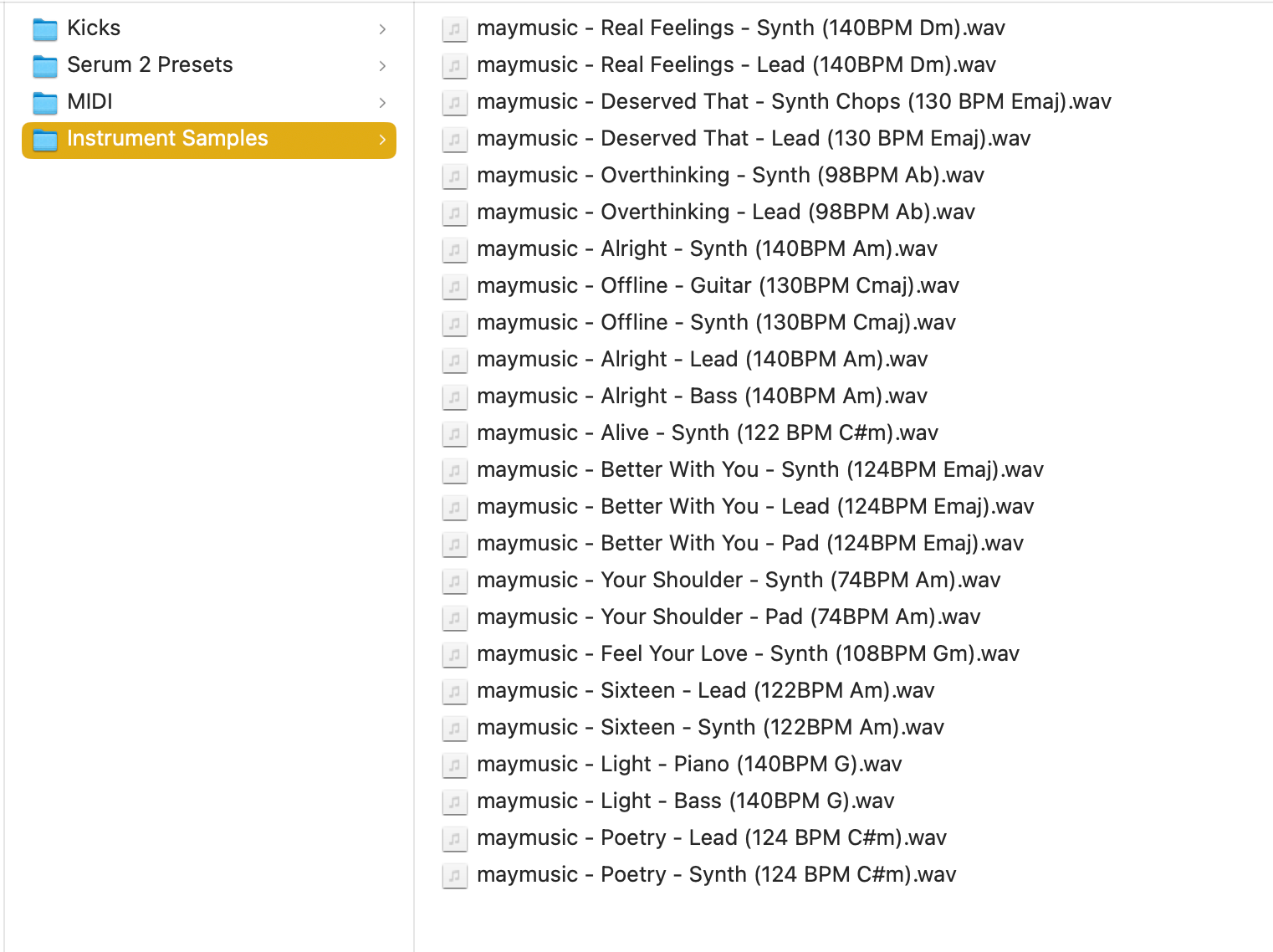Select Your Shoulder Synth 74BPM file

pos(739,581)
